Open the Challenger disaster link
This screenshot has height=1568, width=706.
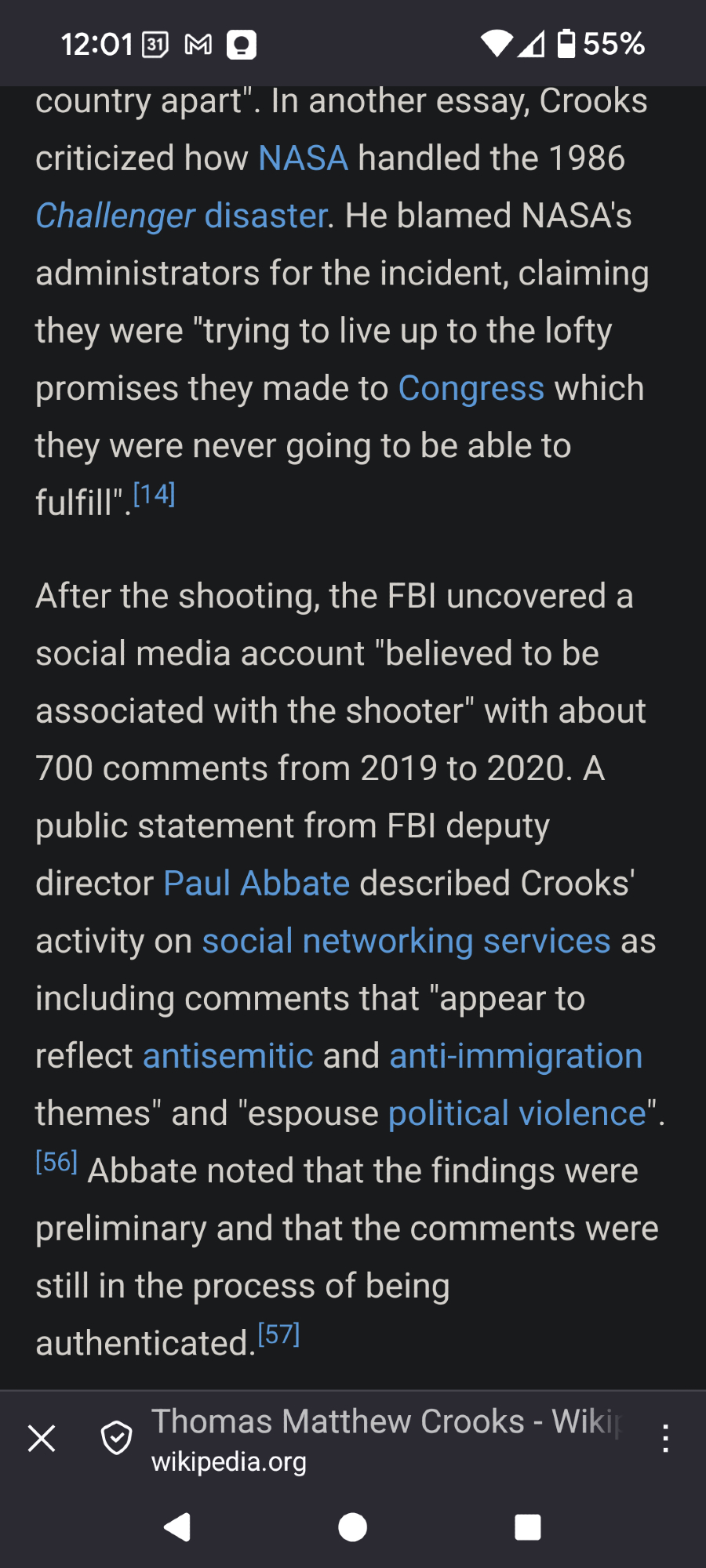181,216
